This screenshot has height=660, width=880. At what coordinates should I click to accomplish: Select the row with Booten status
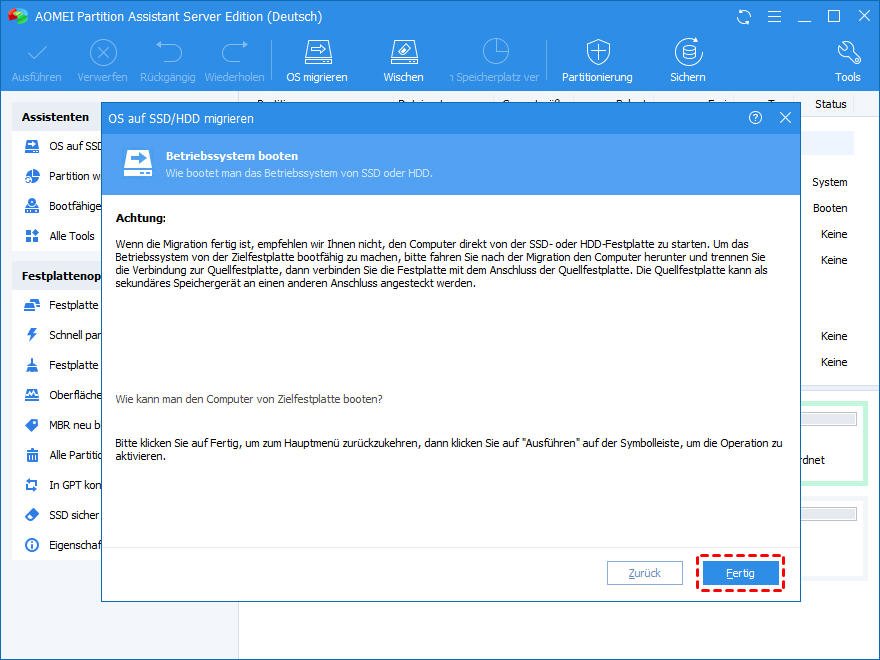[x=830, y=208]
